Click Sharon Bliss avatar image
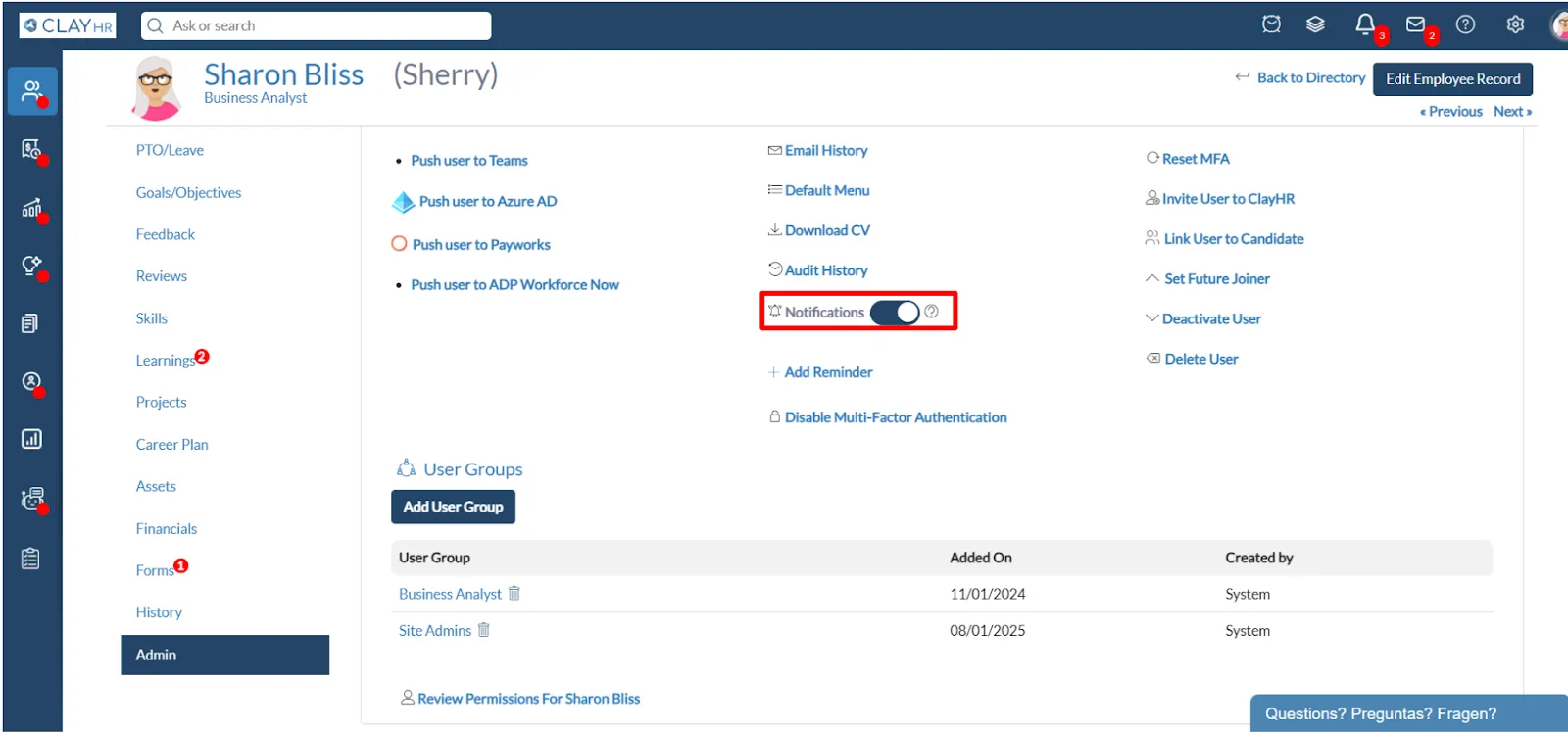The height and width of the screenshot is (732, 1568). coord(157,88)
